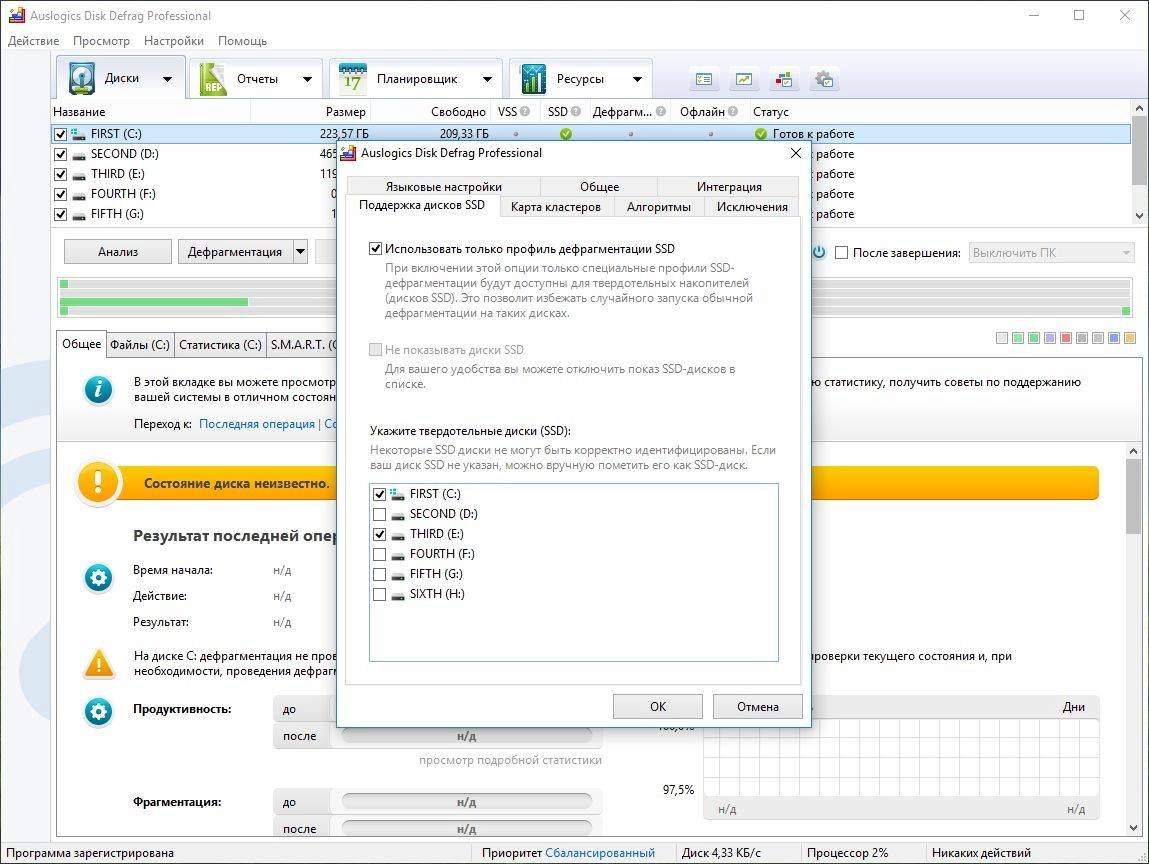Mark SECOND (D:) as SSD in the dialog
1149x864 pixels.
379,514
